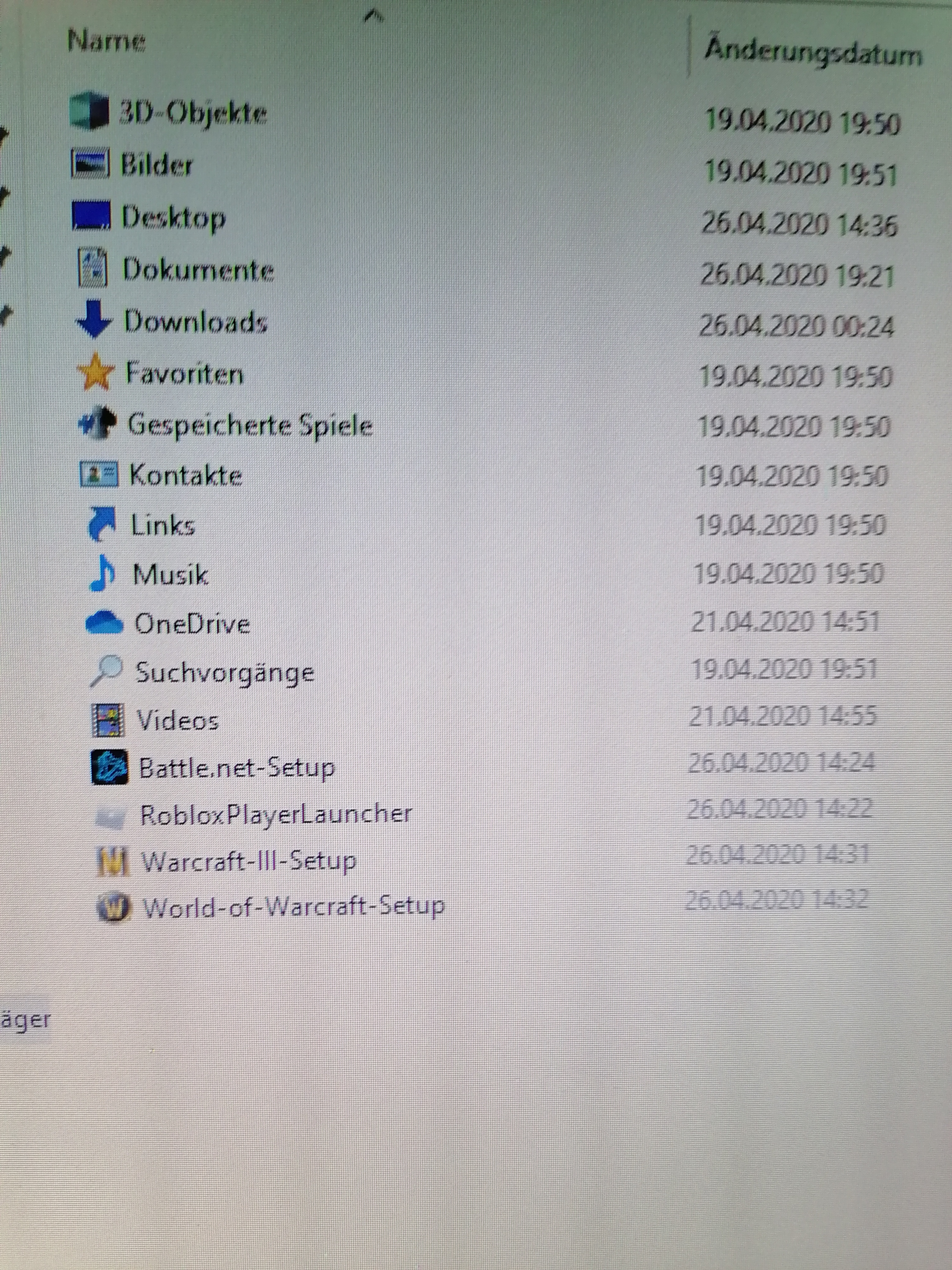
Task: Select the Suchvorgänge magnifier icon
Action: point(106,671)
